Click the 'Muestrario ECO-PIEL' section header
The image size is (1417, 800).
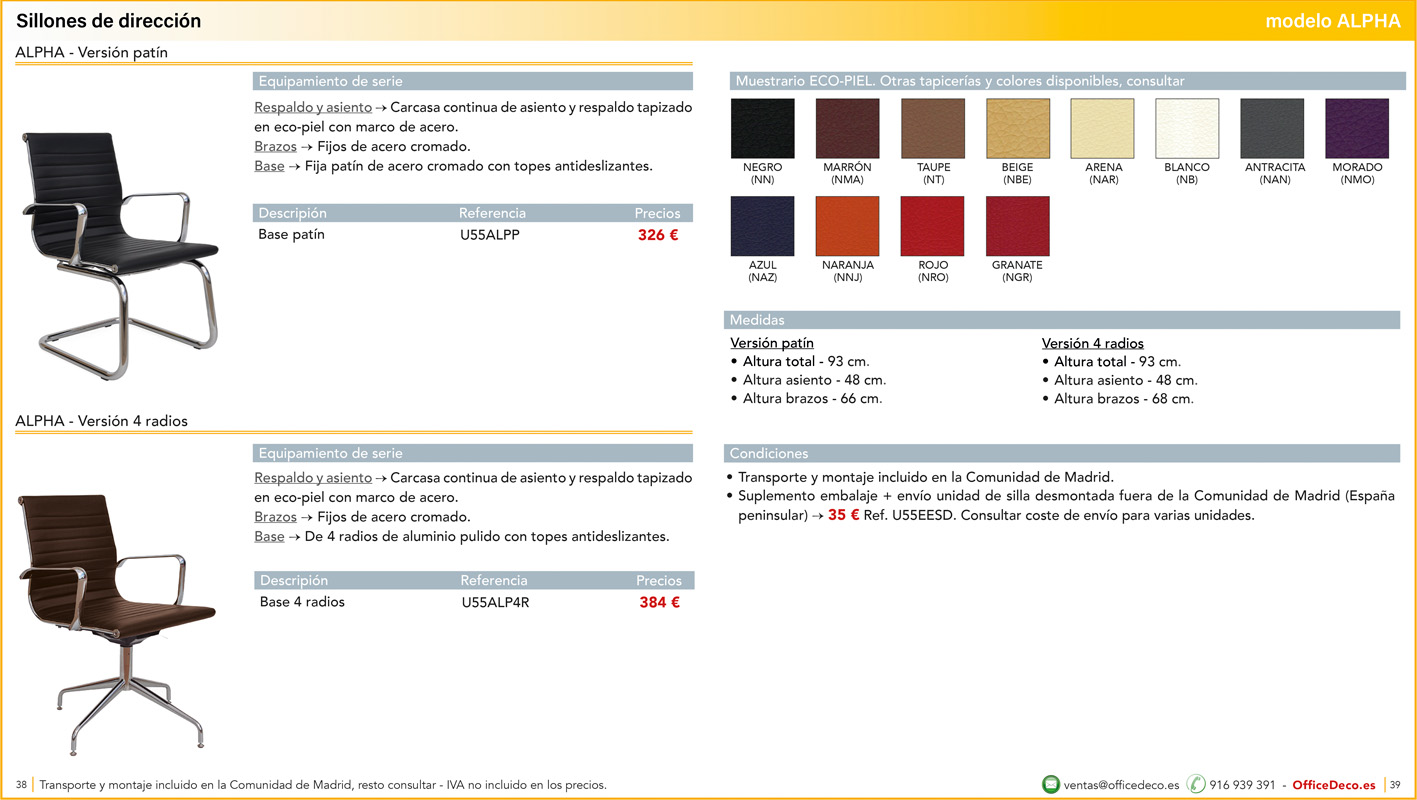pyautogui.click(x=1066, y=81)
